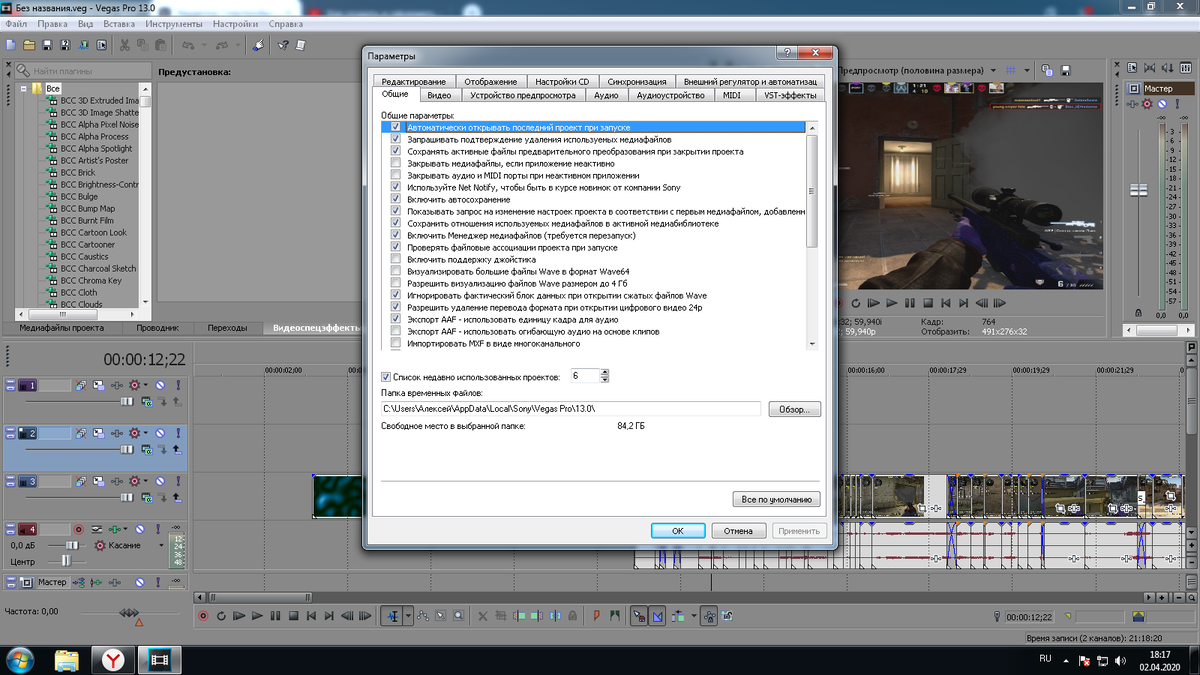Jump to the project end
The image size is (1200, 675).
click(x=329, y=616)
